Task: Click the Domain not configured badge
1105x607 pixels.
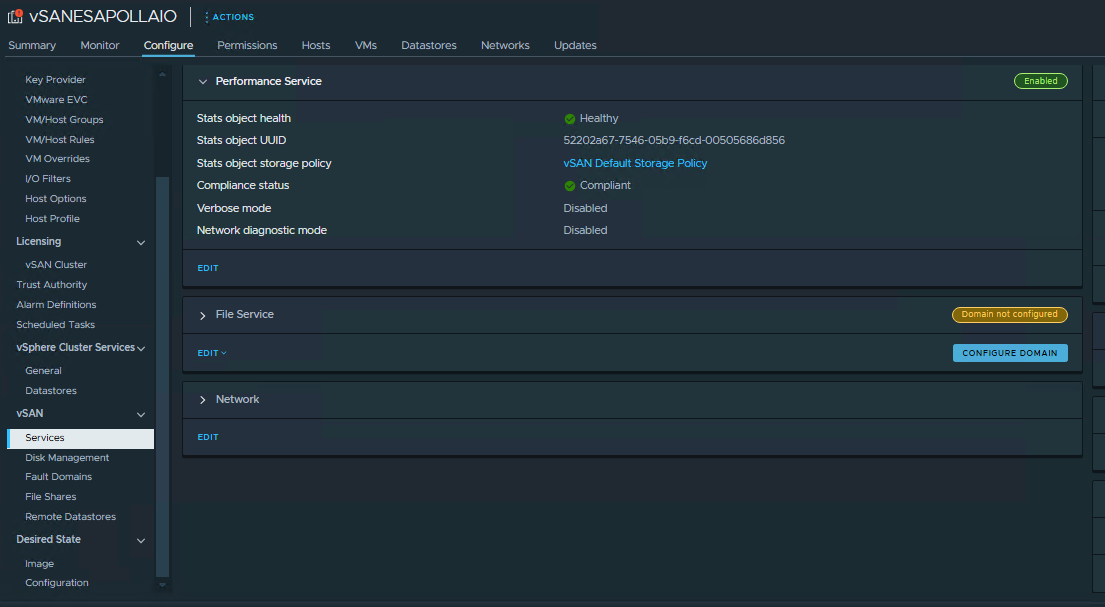Action: coord(1009,314)
